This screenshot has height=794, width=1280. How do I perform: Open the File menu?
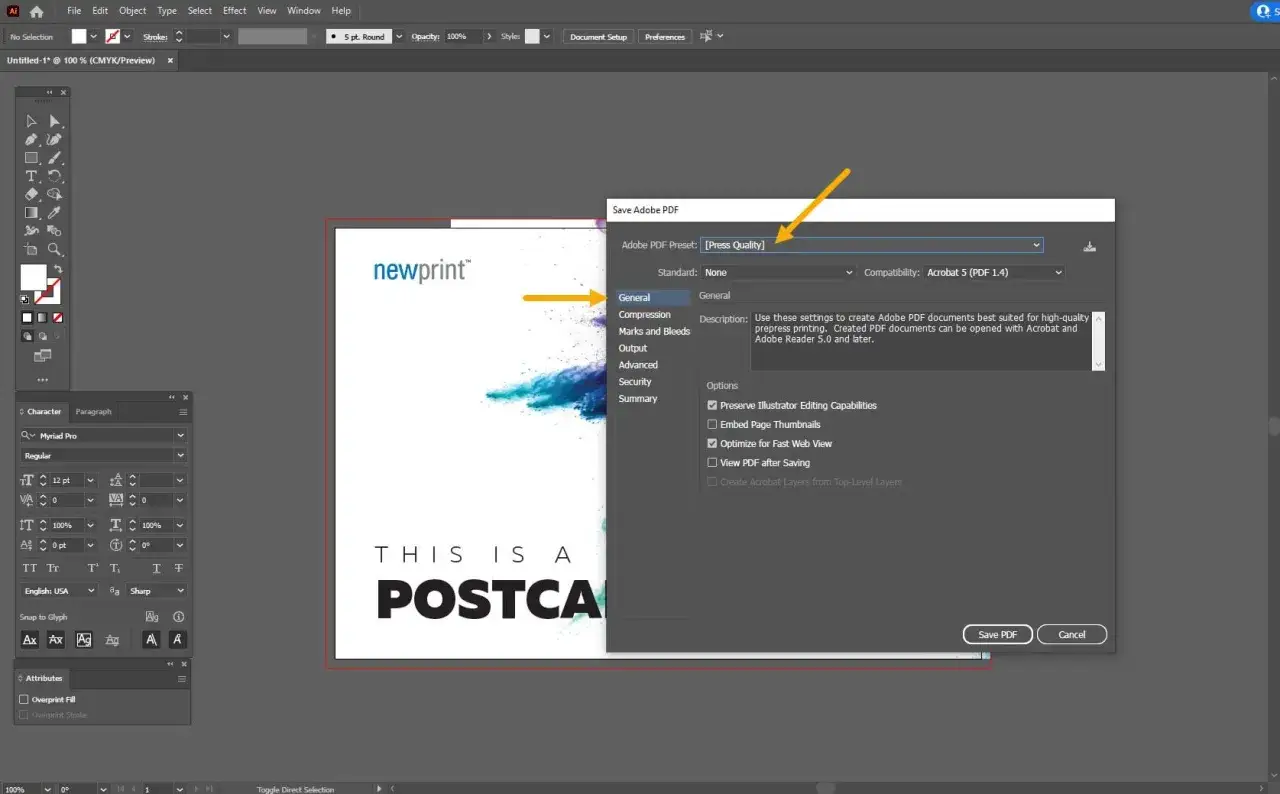click(74, 10)
